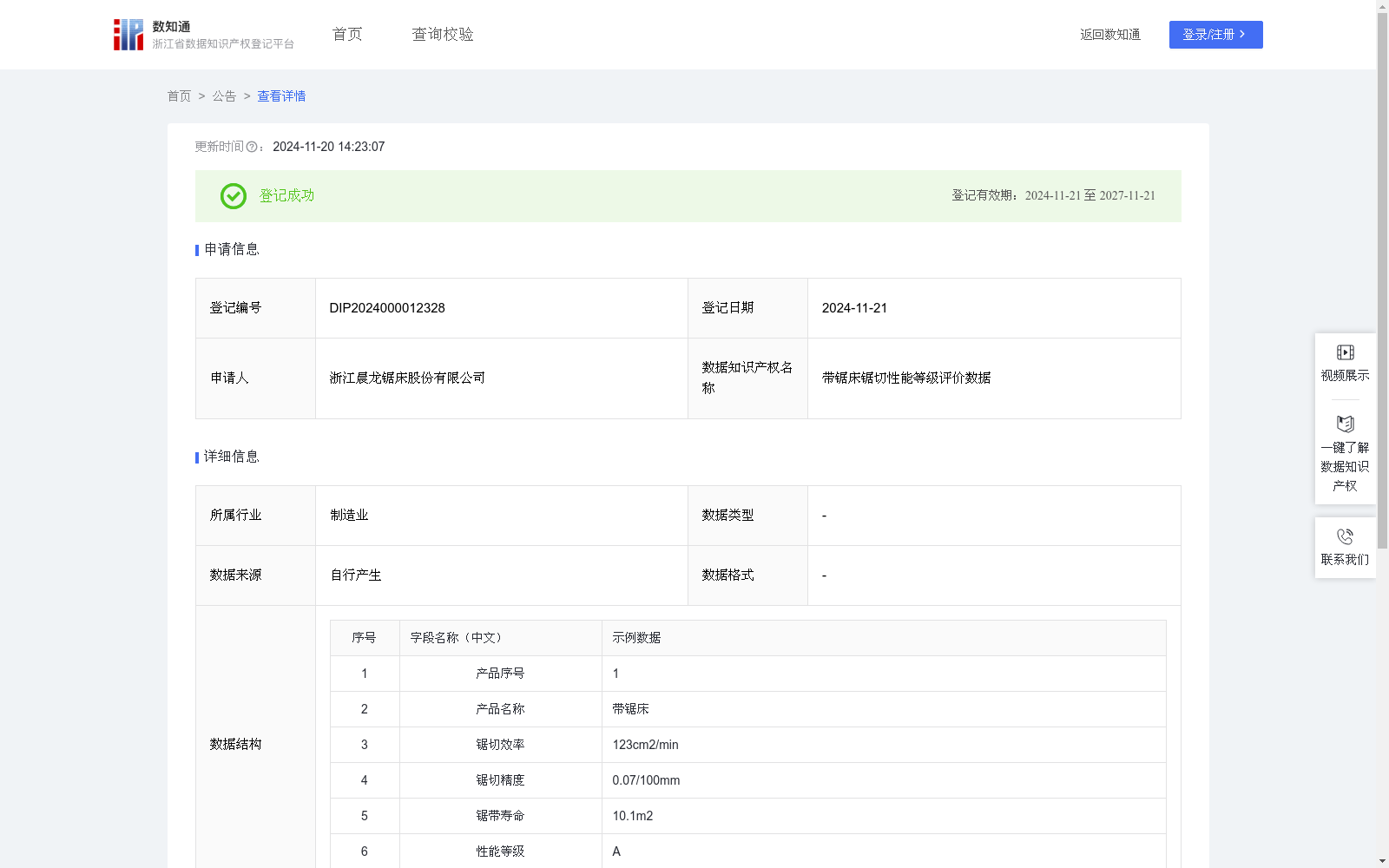Click the vertical scrollbar thumb
Screen dimensions: 1389x868
coord(1382,281)
